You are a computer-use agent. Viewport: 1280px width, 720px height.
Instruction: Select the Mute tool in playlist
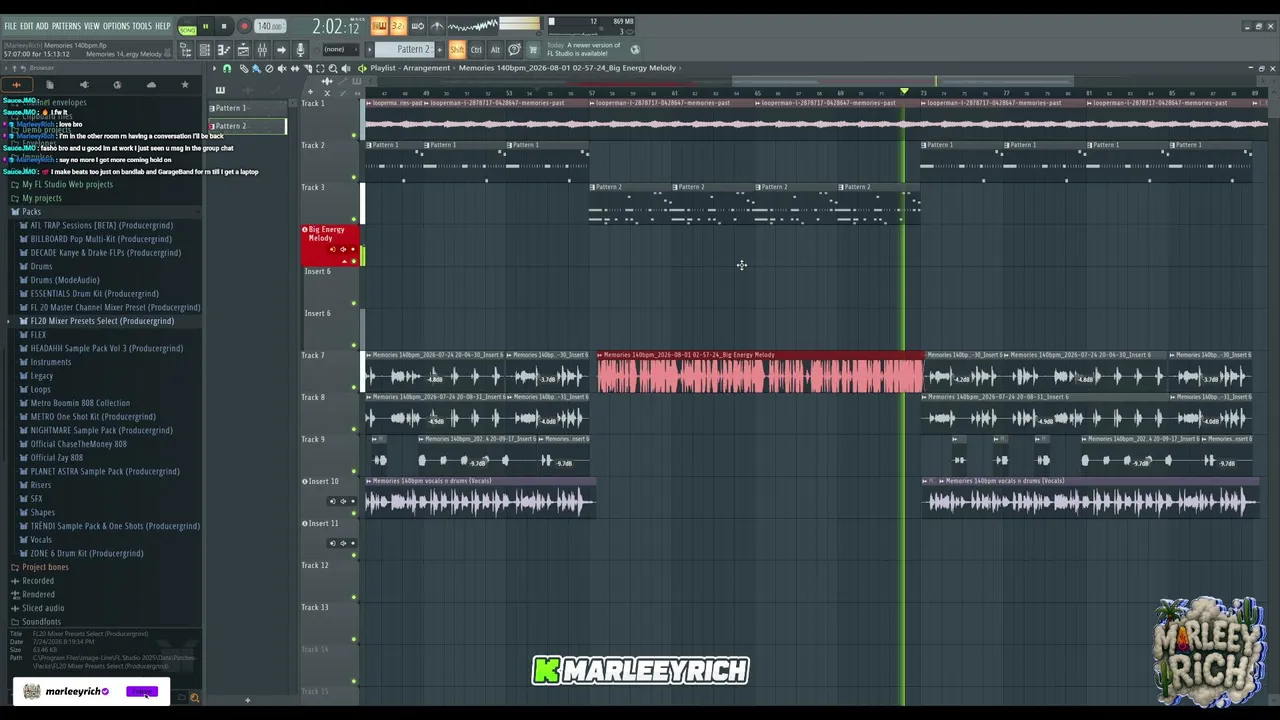[282, 69]
